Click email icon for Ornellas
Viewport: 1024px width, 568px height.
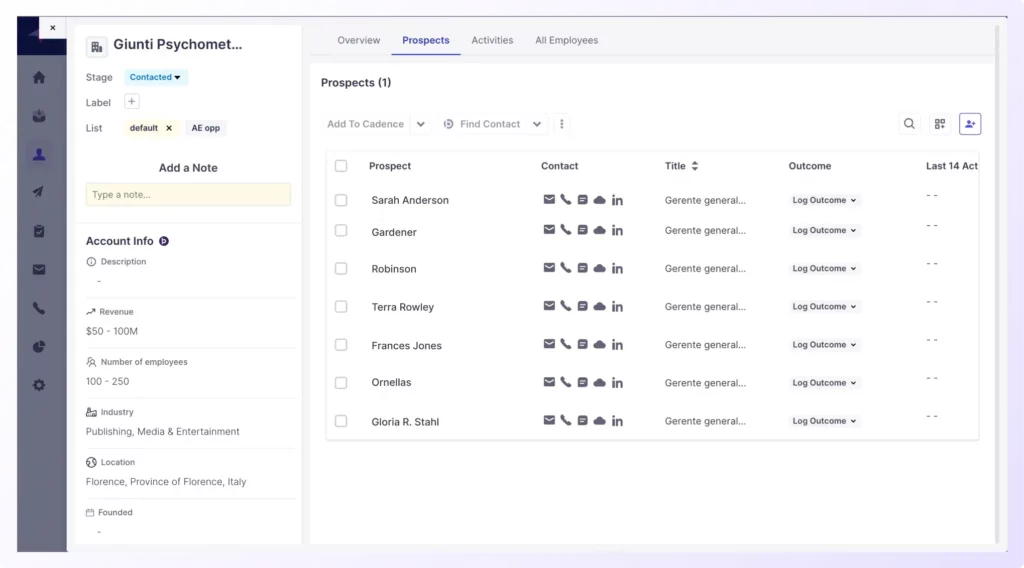[549, 383]
